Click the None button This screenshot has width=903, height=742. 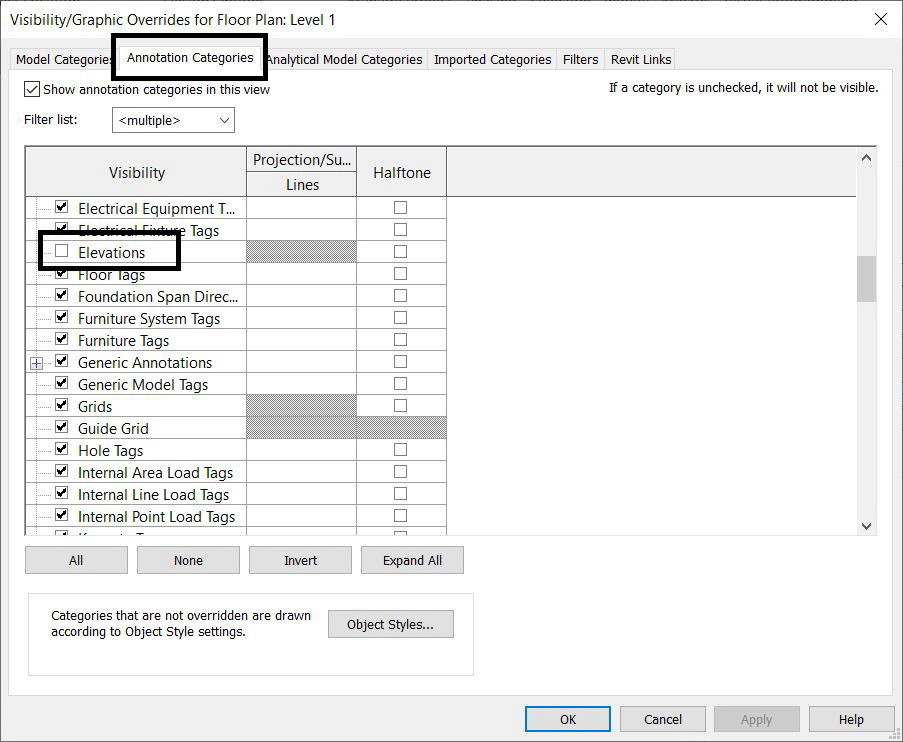click(x=188, y=560)
